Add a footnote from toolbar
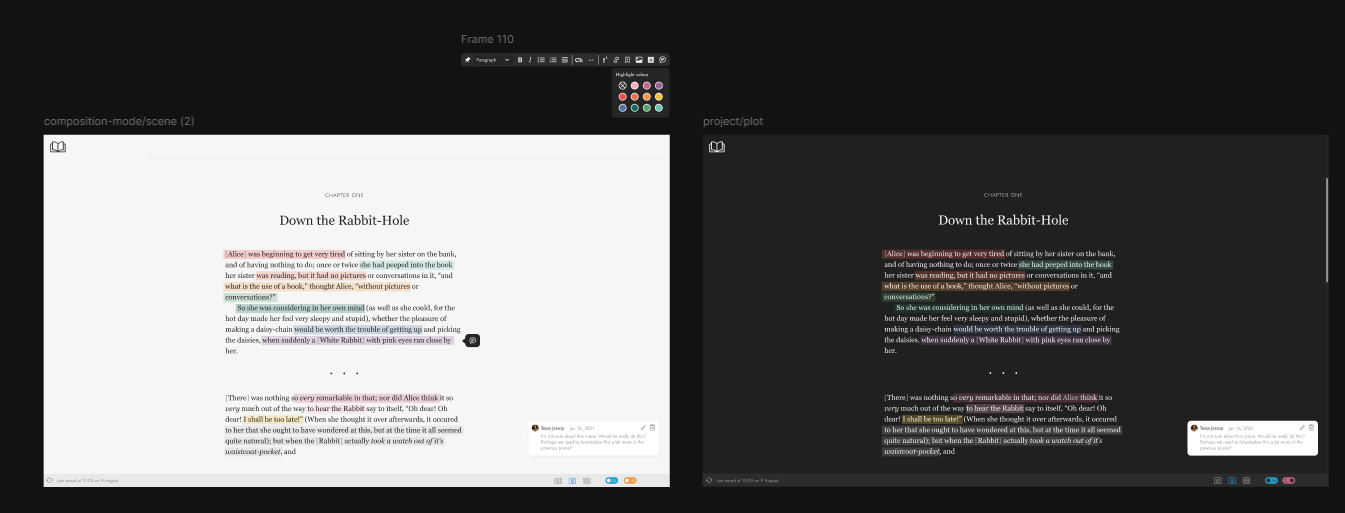 pyautogui.click(x=605, y=60)
